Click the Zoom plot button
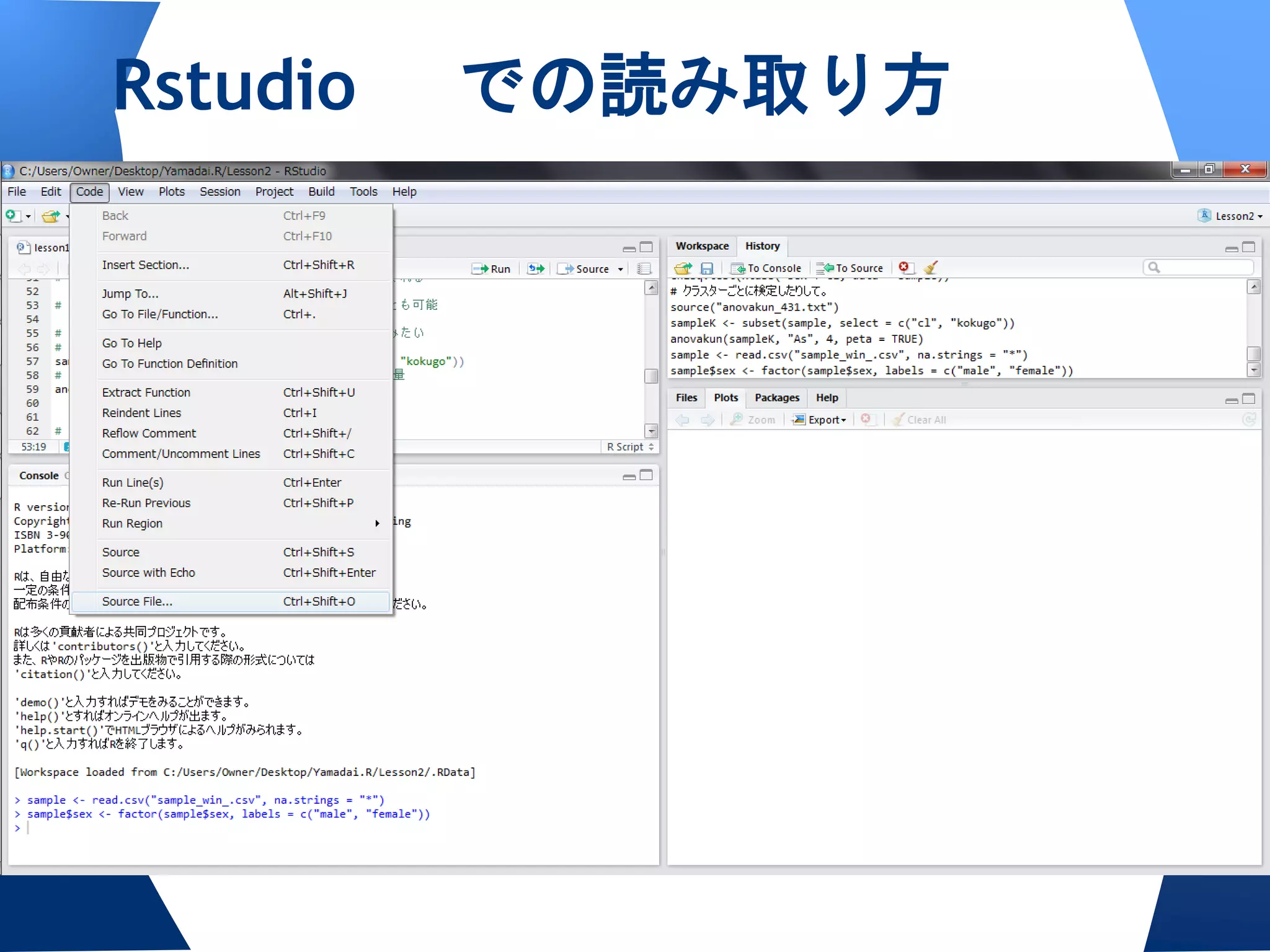 [x=753, y=420]
